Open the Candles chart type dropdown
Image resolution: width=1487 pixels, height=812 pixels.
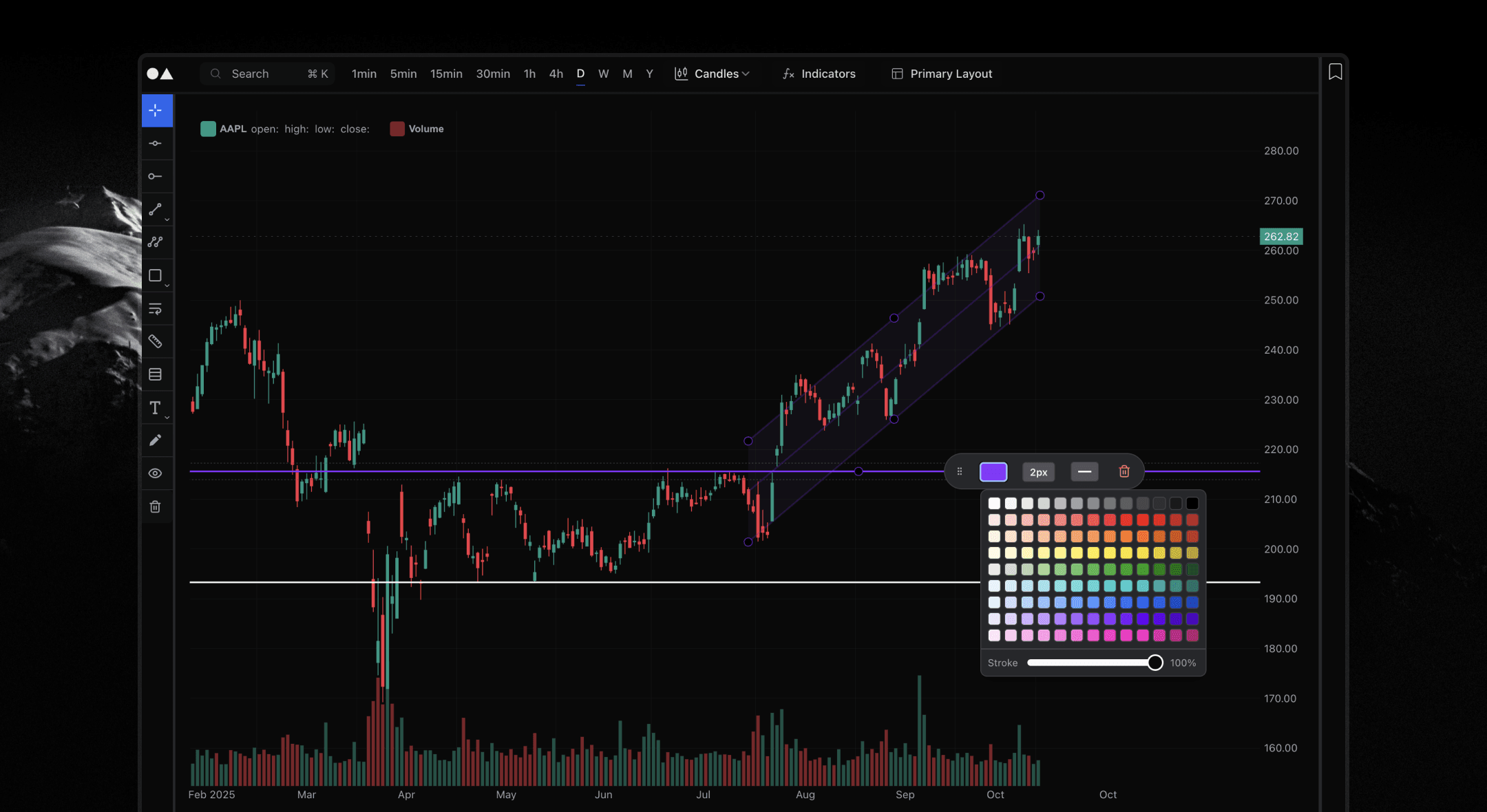[712, 74]
